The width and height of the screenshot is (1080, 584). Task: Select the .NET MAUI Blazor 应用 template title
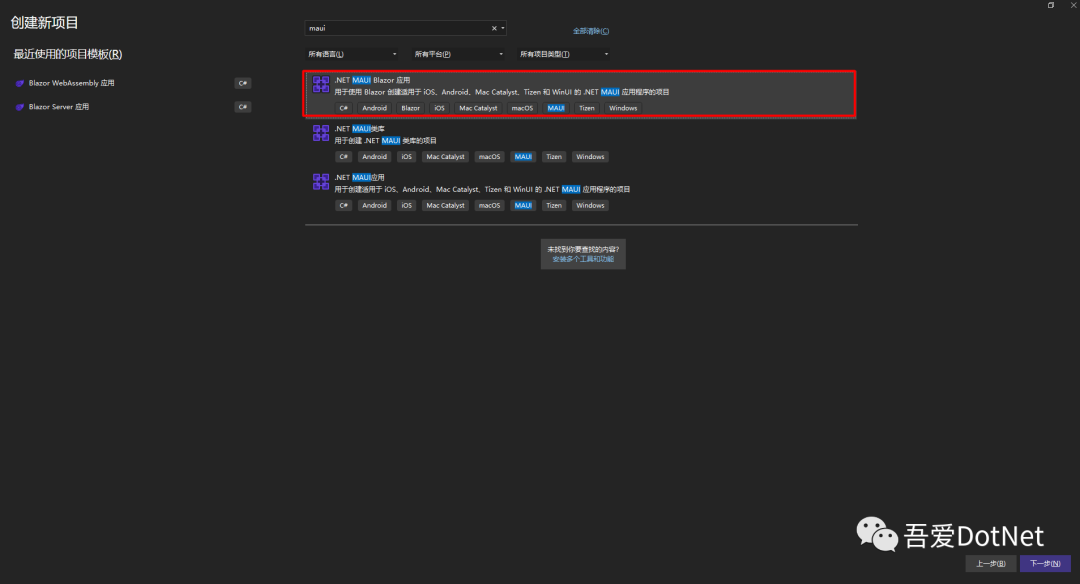click(x=372, y=80)
